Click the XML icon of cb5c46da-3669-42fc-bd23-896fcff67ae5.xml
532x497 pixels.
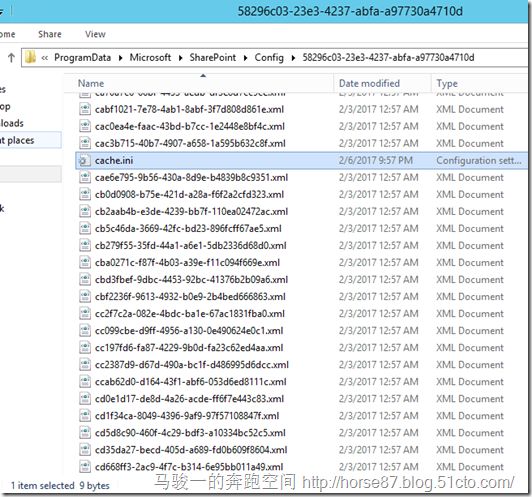click(85, 228)
